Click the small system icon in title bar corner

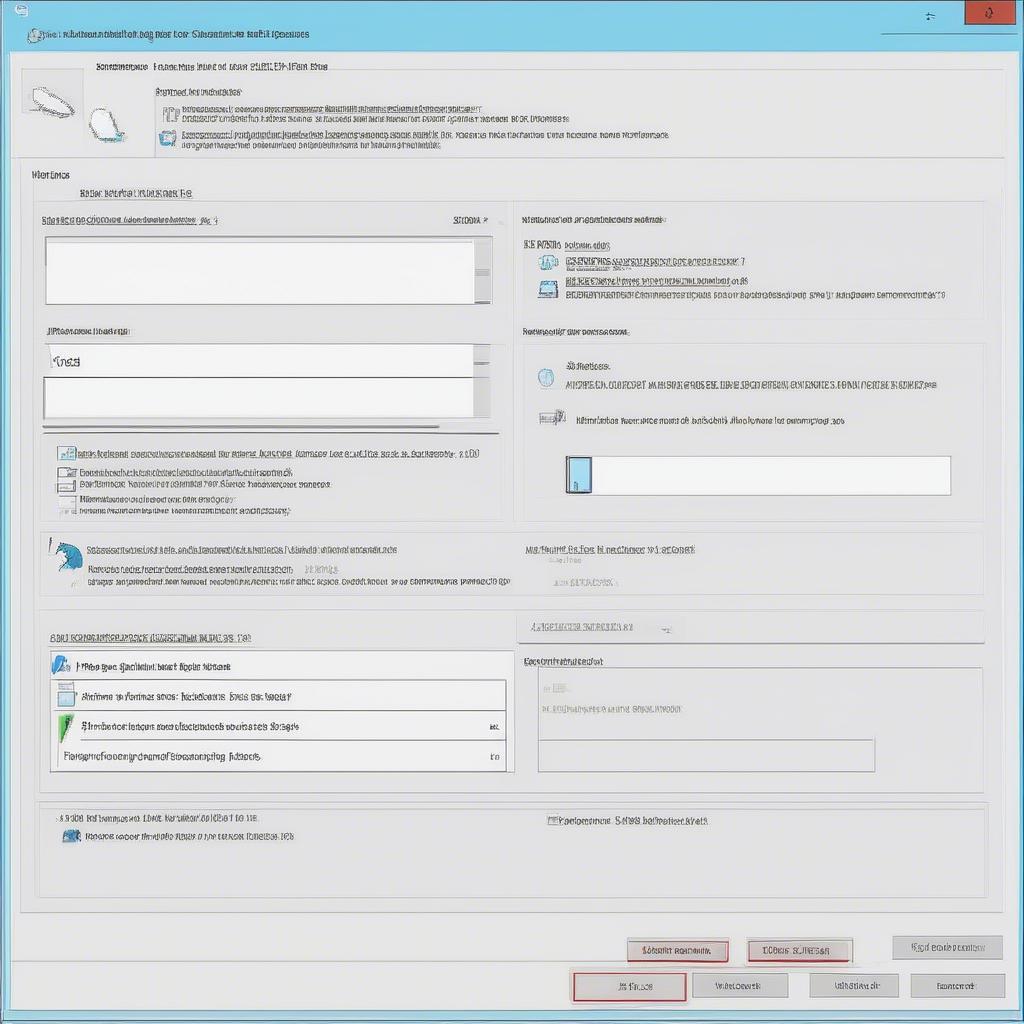[21, 10]
